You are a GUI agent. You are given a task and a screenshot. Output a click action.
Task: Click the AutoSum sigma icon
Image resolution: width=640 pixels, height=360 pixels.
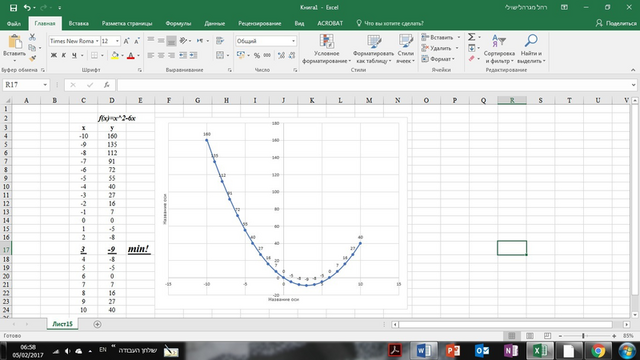click(x=471, y=37)
